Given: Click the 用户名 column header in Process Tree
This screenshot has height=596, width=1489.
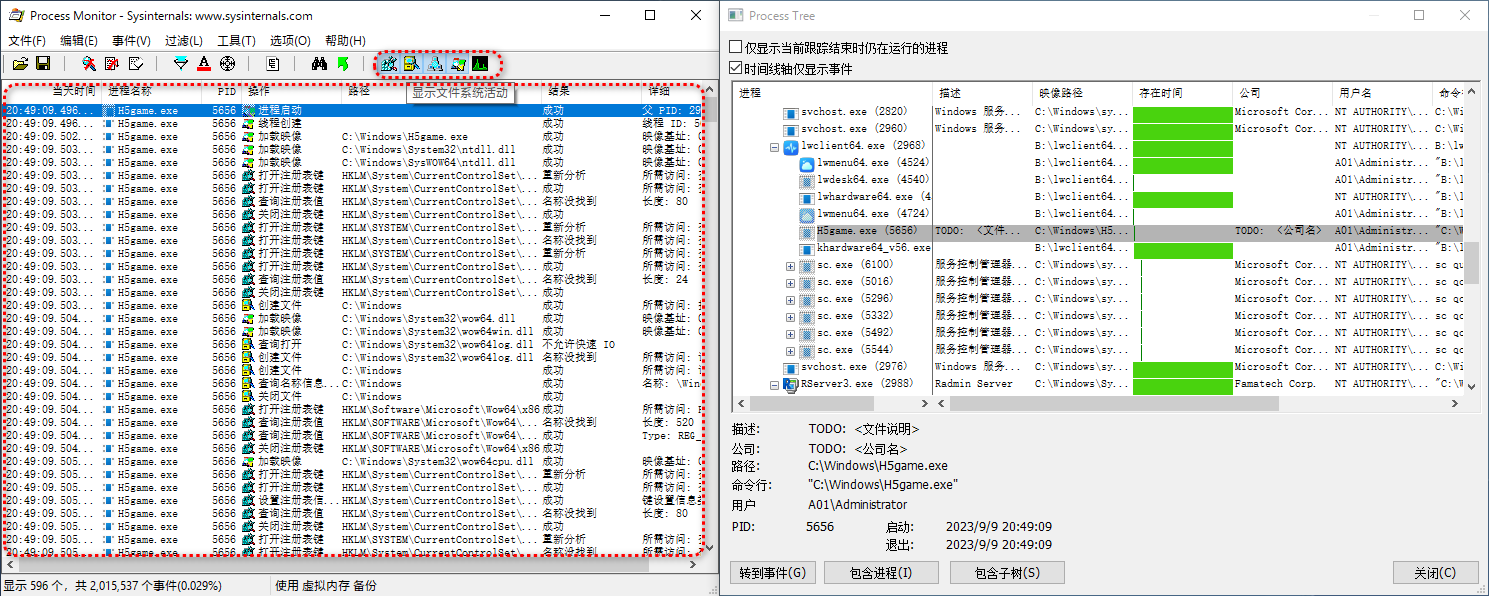Looking at the screenshot, I should click(1382, 93).
